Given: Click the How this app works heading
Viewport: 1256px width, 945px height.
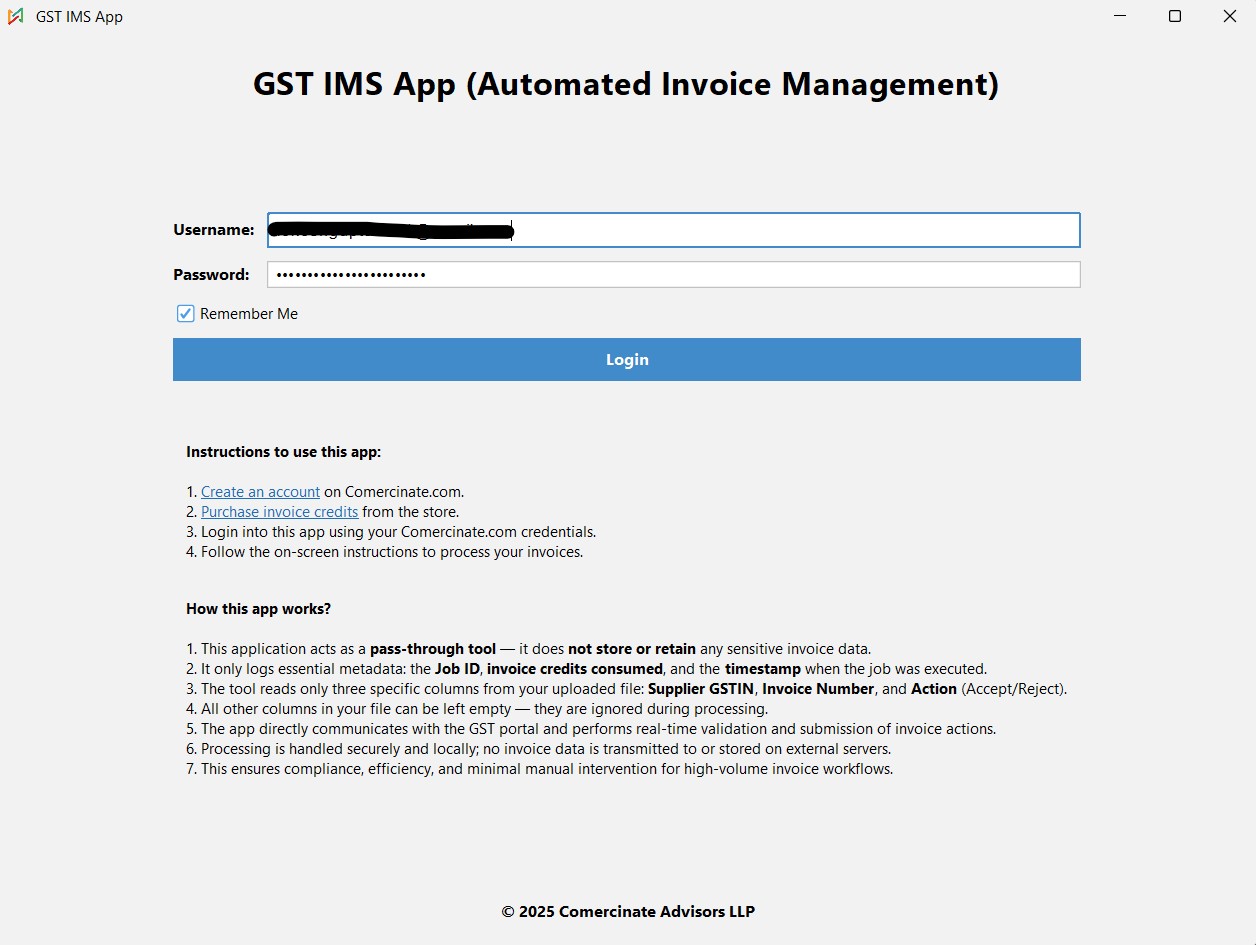Looking at the screenshot, I should coord(258,608).
